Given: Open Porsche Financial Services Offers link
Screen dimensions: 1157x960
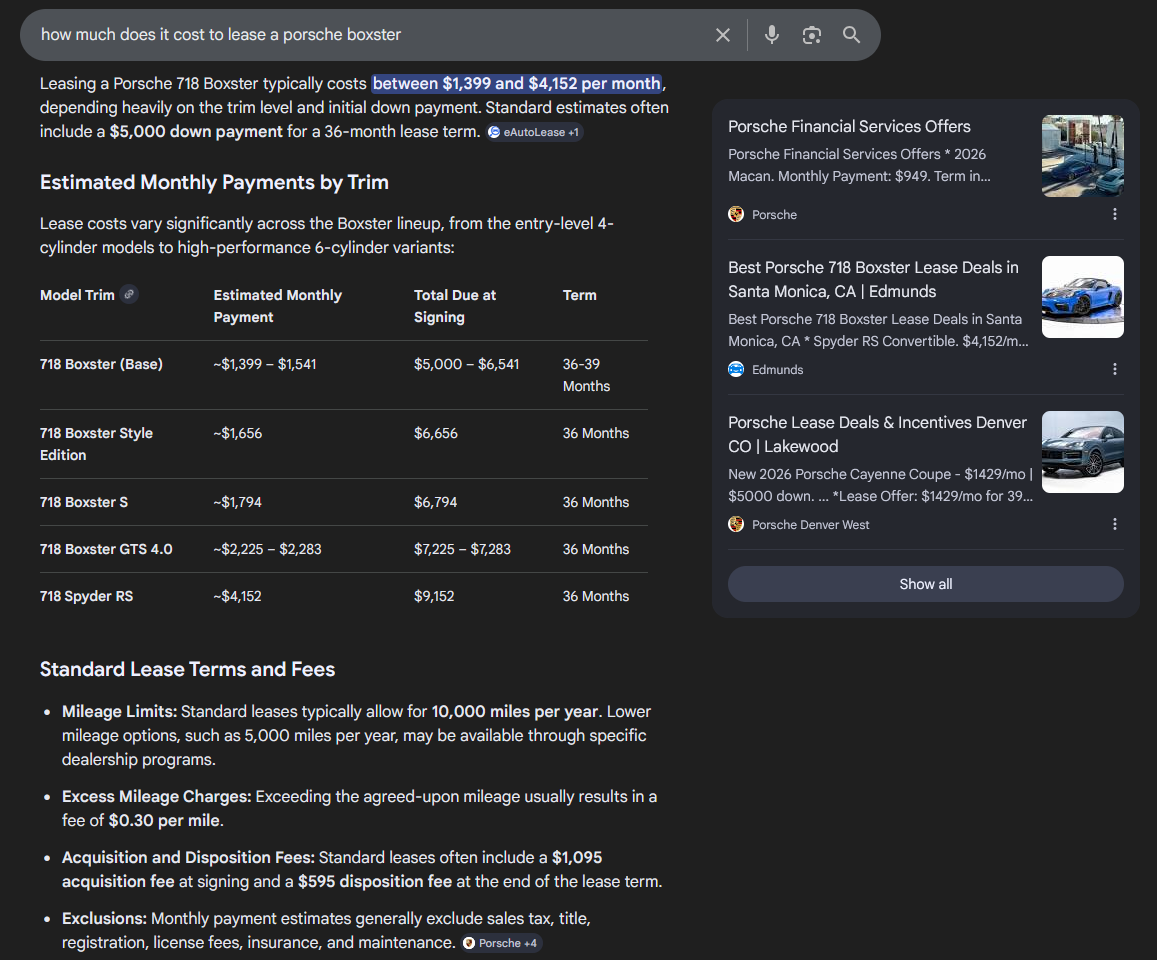Looking at the screenshot, I should [x=849, y=126].
